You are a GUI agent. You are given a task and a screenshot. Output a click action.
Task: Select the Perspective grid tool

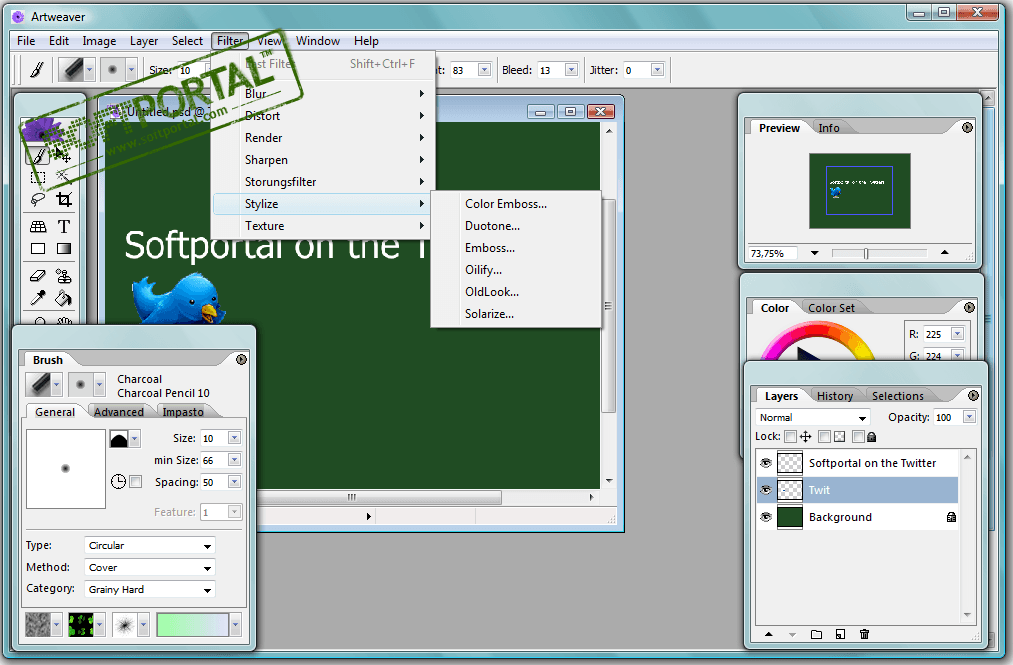pos(38,226)
